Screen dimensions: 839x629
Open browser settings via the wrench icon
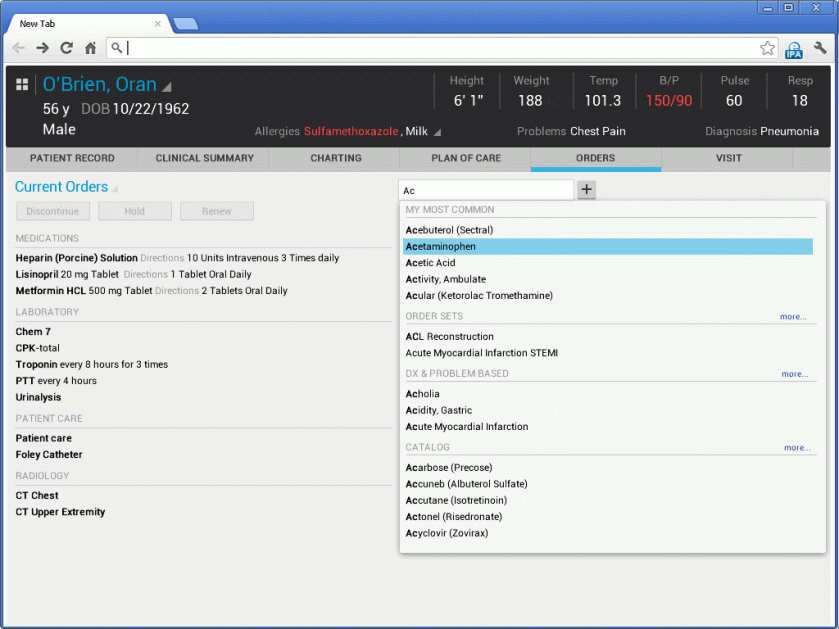(x=822, y=48)
